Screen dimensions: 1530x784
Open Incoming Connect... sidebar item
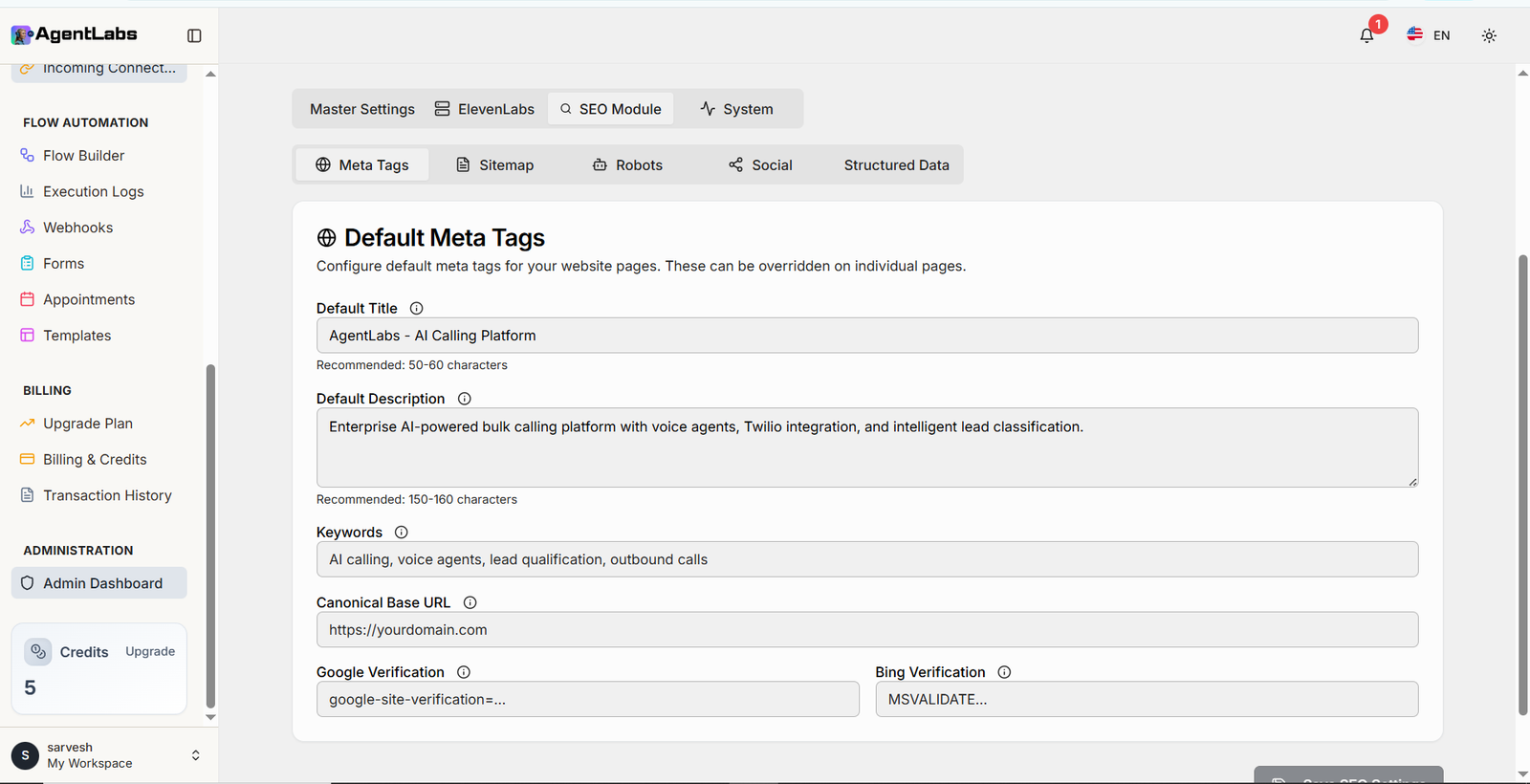pyautogui.click(x=99, y=69)
